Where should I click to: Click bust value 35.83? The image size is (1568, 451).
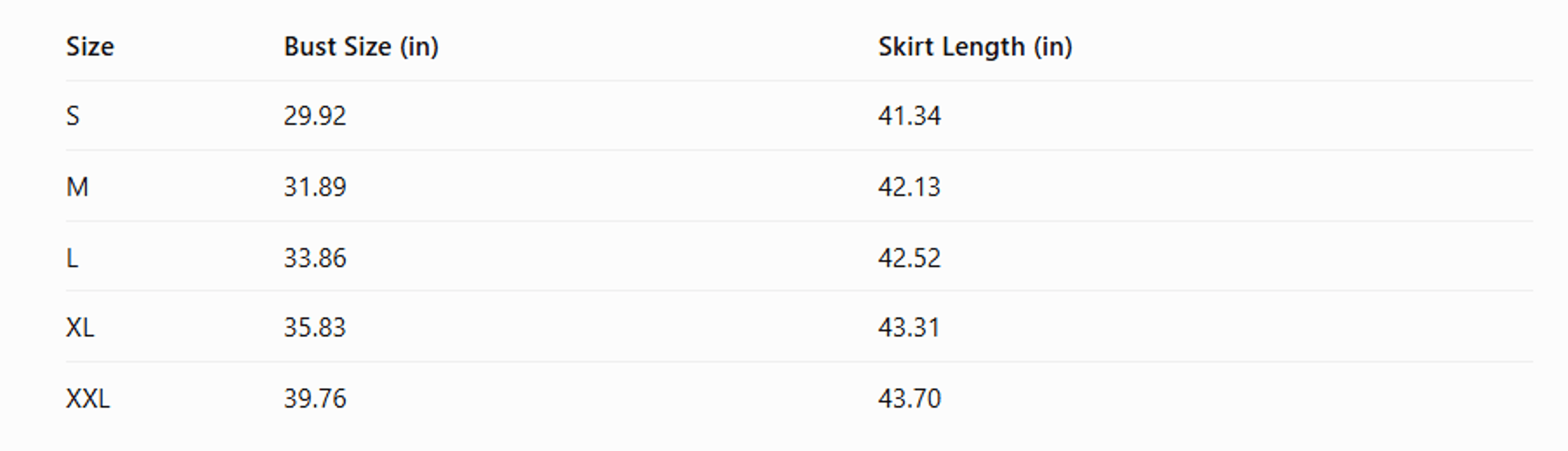click(315, 328)
